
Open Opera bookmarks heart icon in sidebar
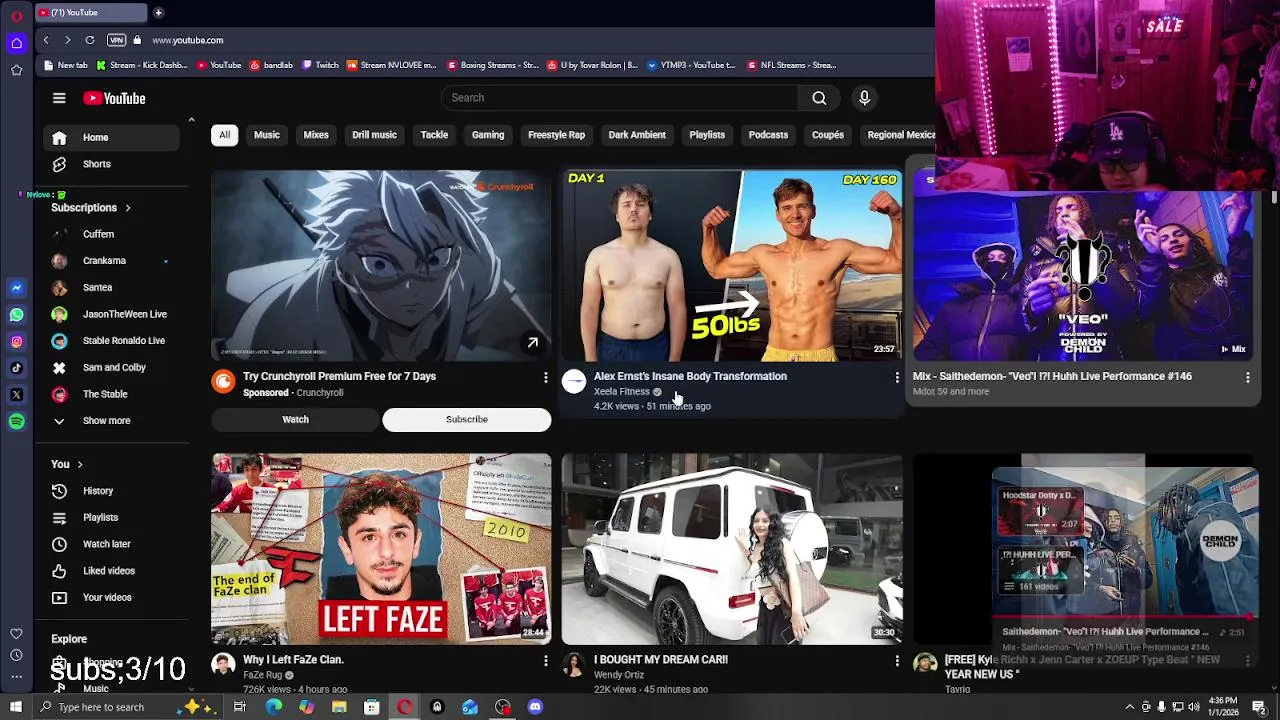click(16, 633)
